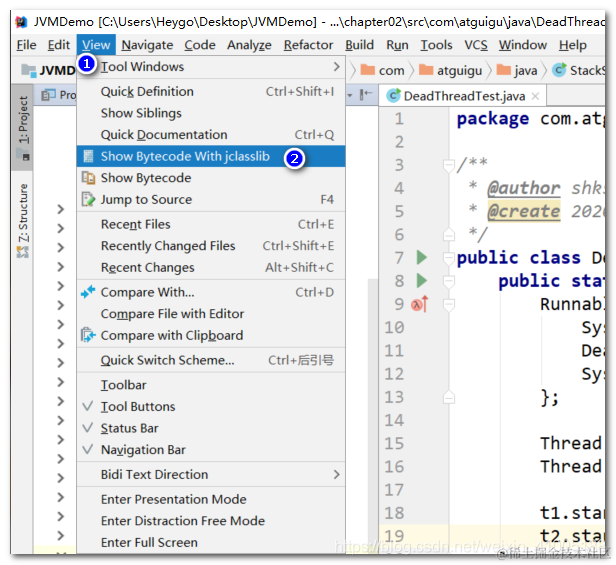Click the atguigu breadcrumb folder

click(451, 70)
